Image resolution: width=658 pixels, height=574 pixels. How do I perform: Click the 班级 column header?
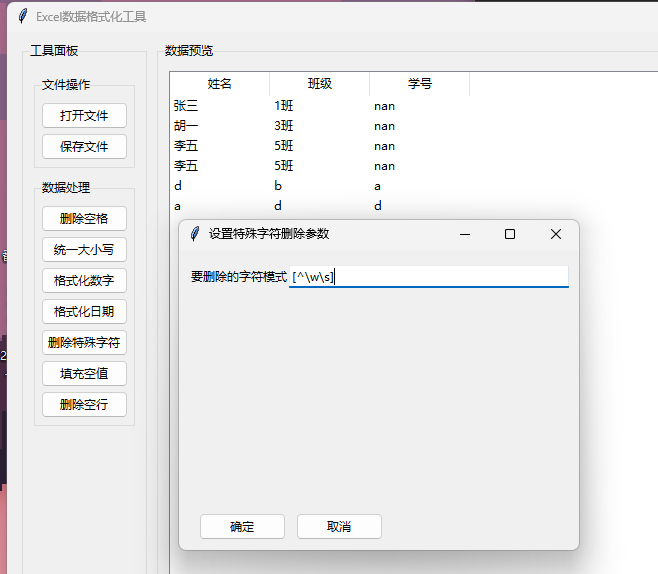[320, 83]
